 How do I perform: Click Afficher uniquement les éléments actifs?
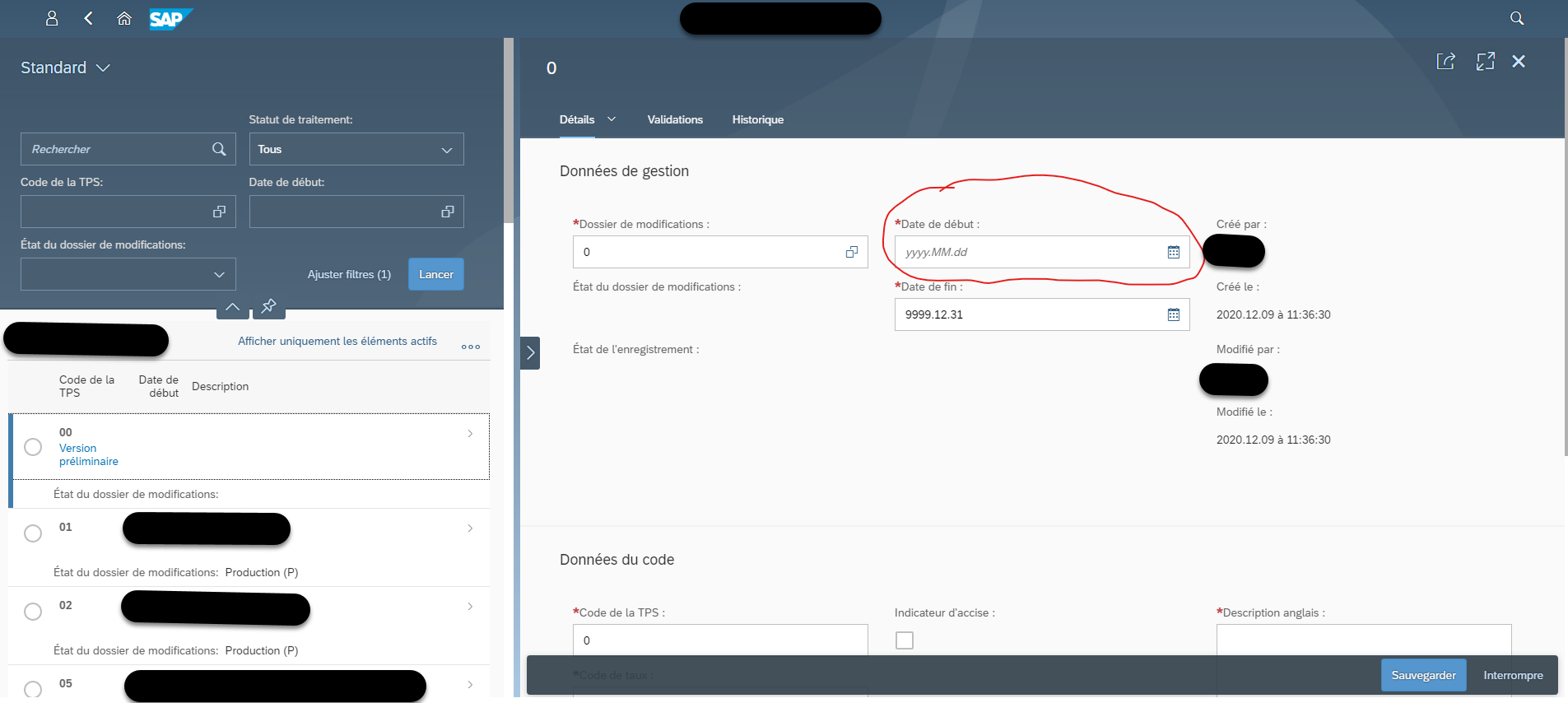tap(337, 341)
